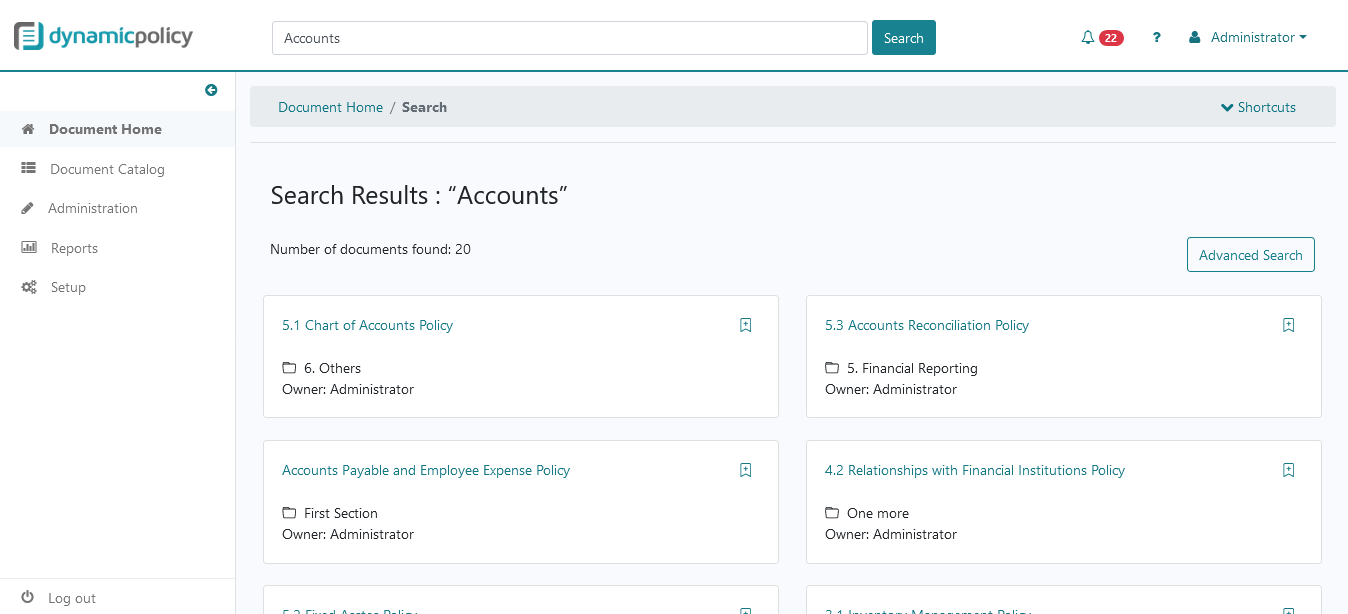Screen dimensions: 1348x614
Task: Click the Search breadcrumb text
Action: coord(424,107)
